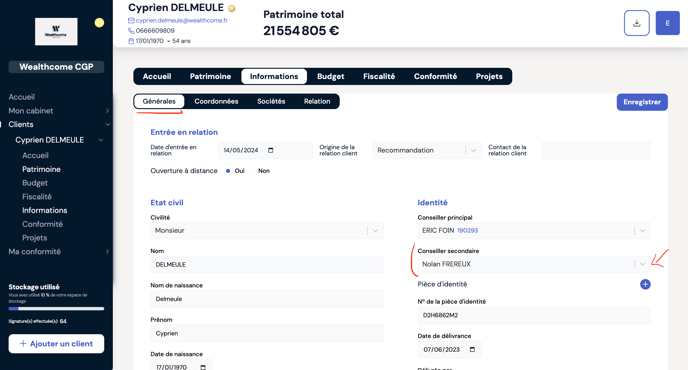688x370 pixels.
Task: Click the Prénom field containing Cyprien
Action: 267,334
